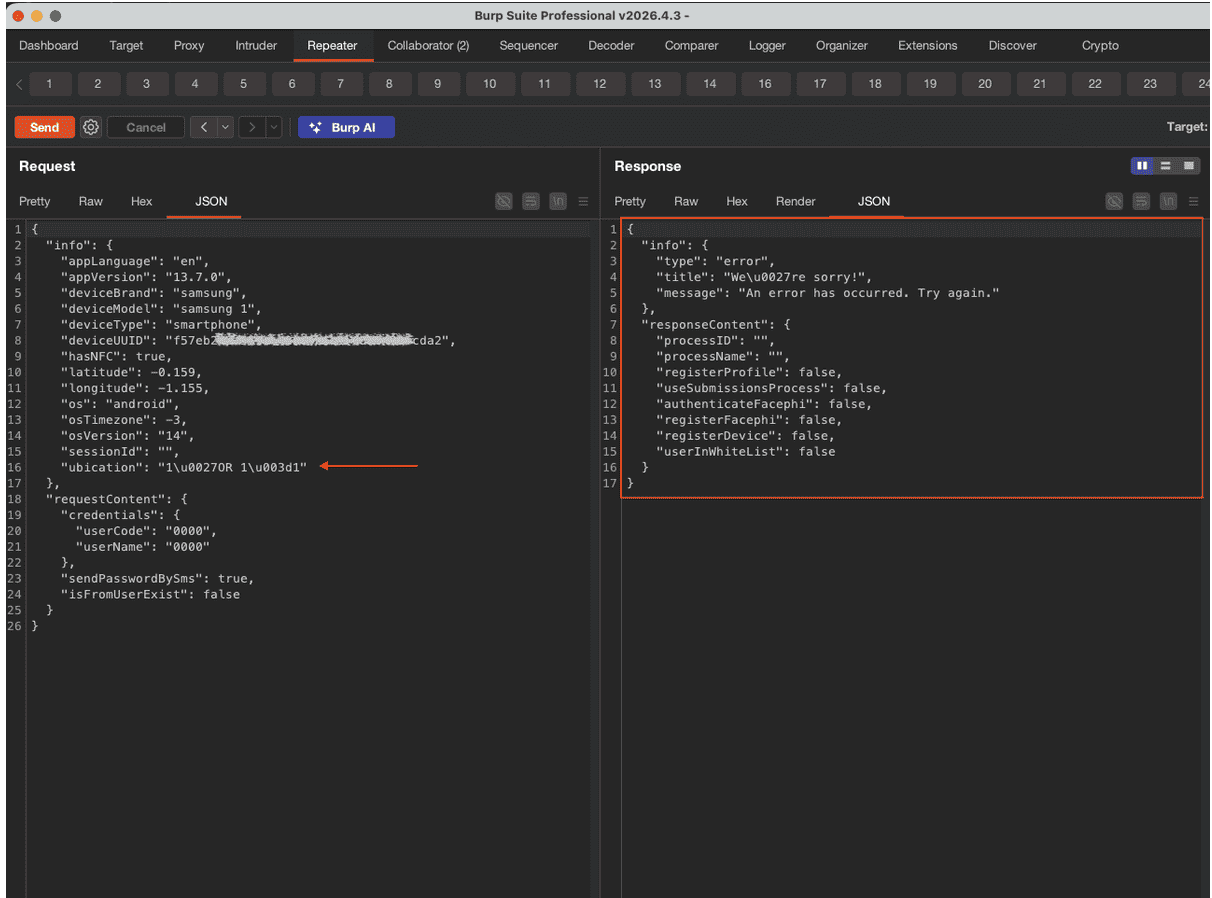Open history dropdown beside the back arrow

(x=225, y=127)
